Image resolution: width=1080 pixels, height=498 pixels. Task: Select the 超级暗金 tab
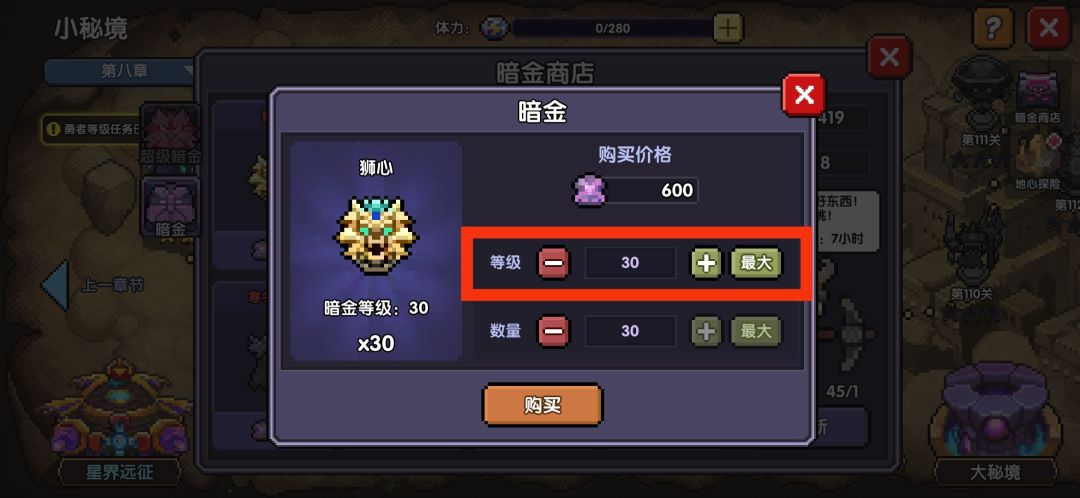click(170, 135)
